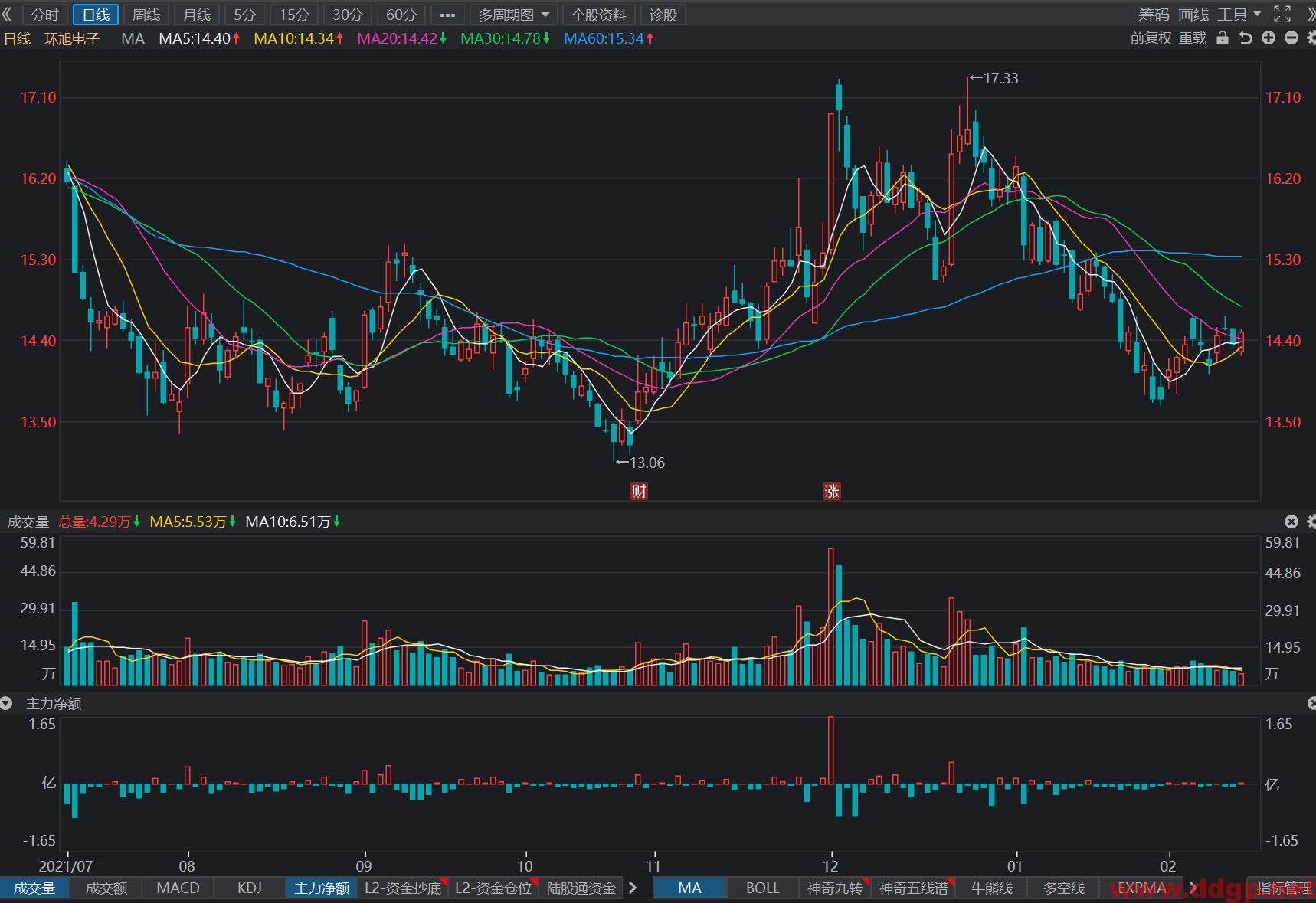This screenshot has height=903, width=1316.
Task: Select 成交额 sub-indicator tab
Action: 106,888
